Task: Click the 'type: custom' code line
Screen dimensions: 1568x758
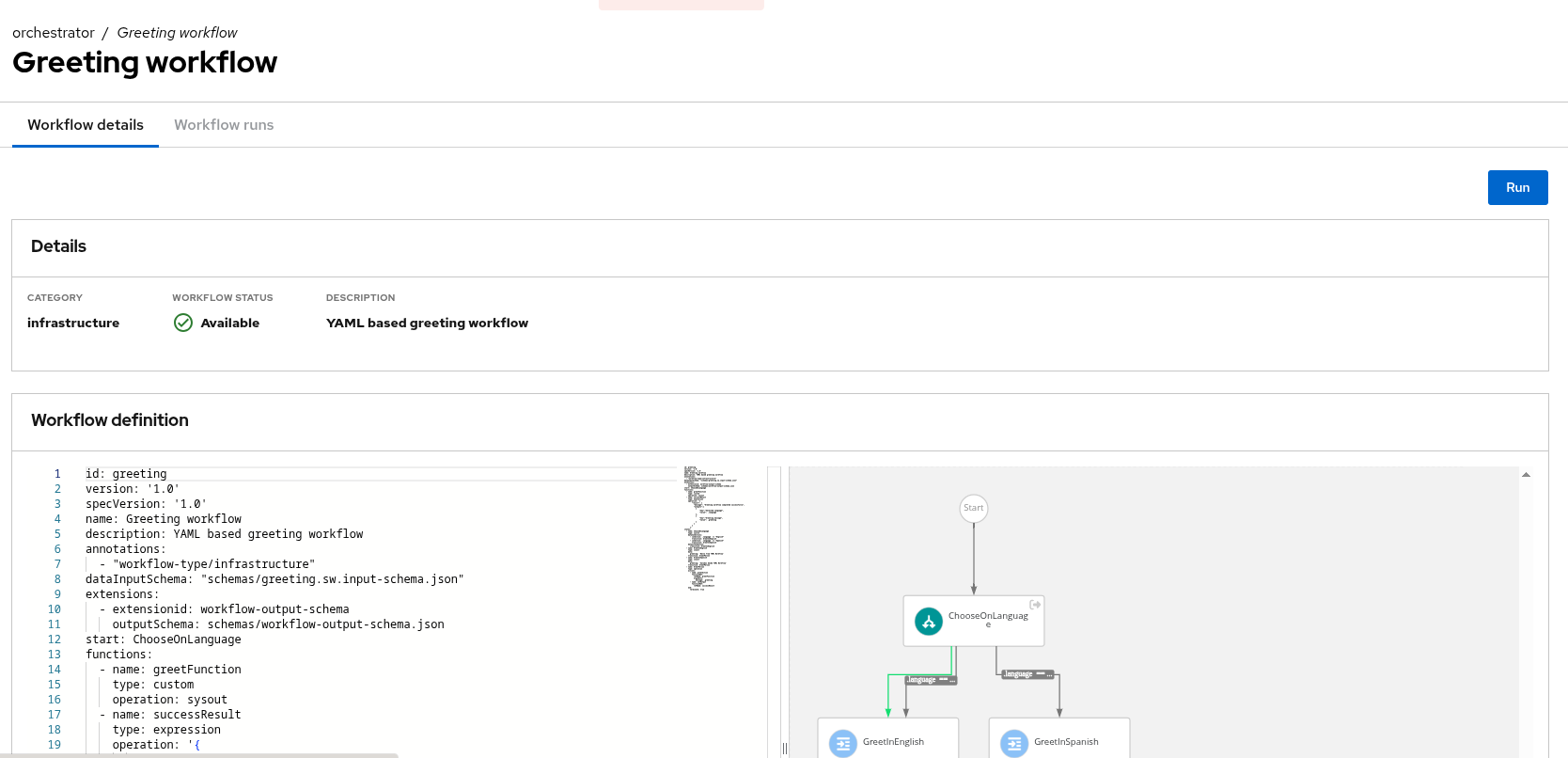Action: tap(153, 685)
